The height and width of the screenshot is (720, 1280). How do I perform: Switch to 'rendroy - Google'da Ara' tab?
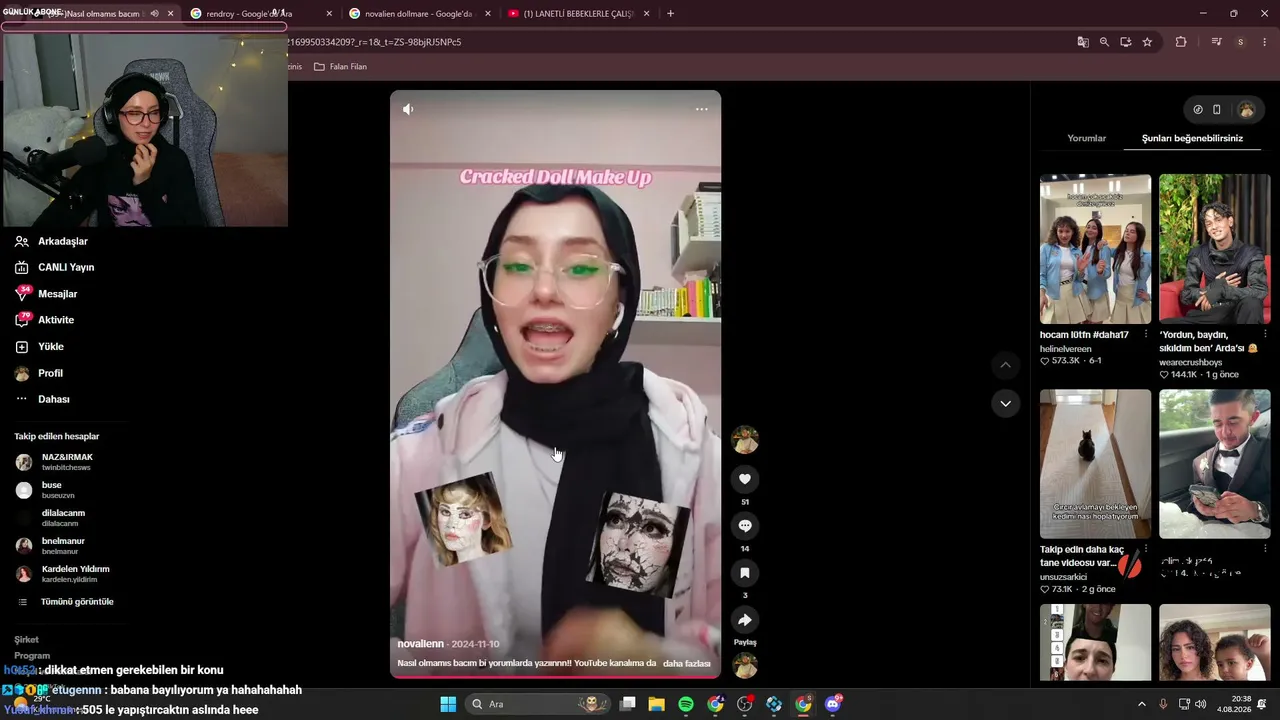point(262,14)
